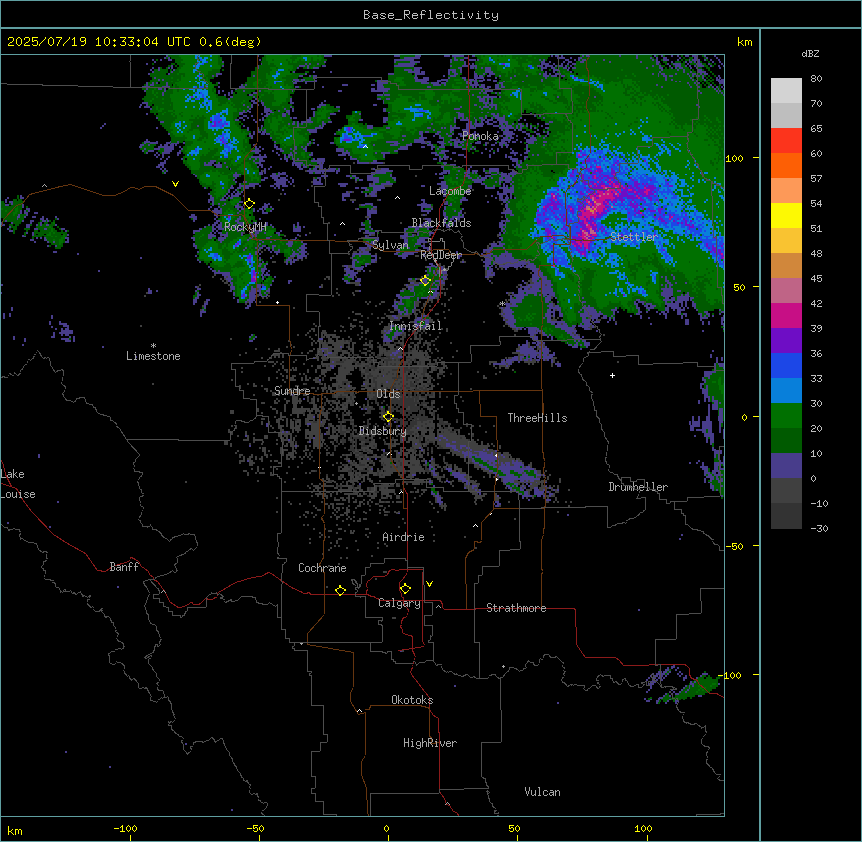Click the yellow diamond marker below RedDeer
This screenshot has height=842, width=862.
pos(425,281)
